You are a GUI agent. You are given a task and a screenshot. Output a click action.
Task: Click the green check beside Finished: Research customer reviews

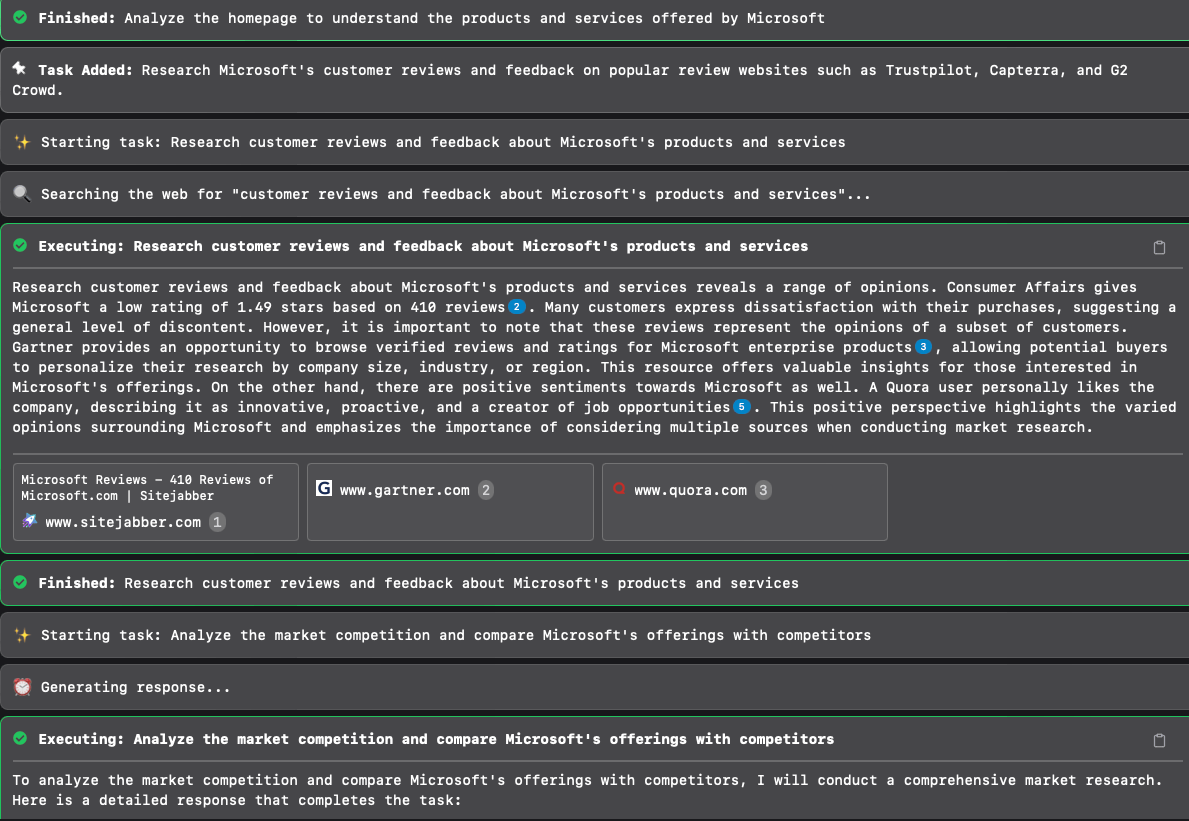point(20,582)
